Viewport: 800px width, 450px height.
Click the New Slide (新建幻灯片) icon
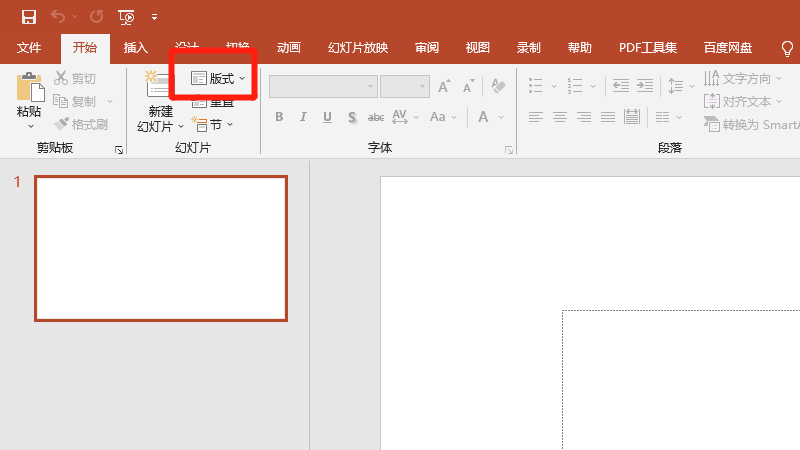[159, 91]
